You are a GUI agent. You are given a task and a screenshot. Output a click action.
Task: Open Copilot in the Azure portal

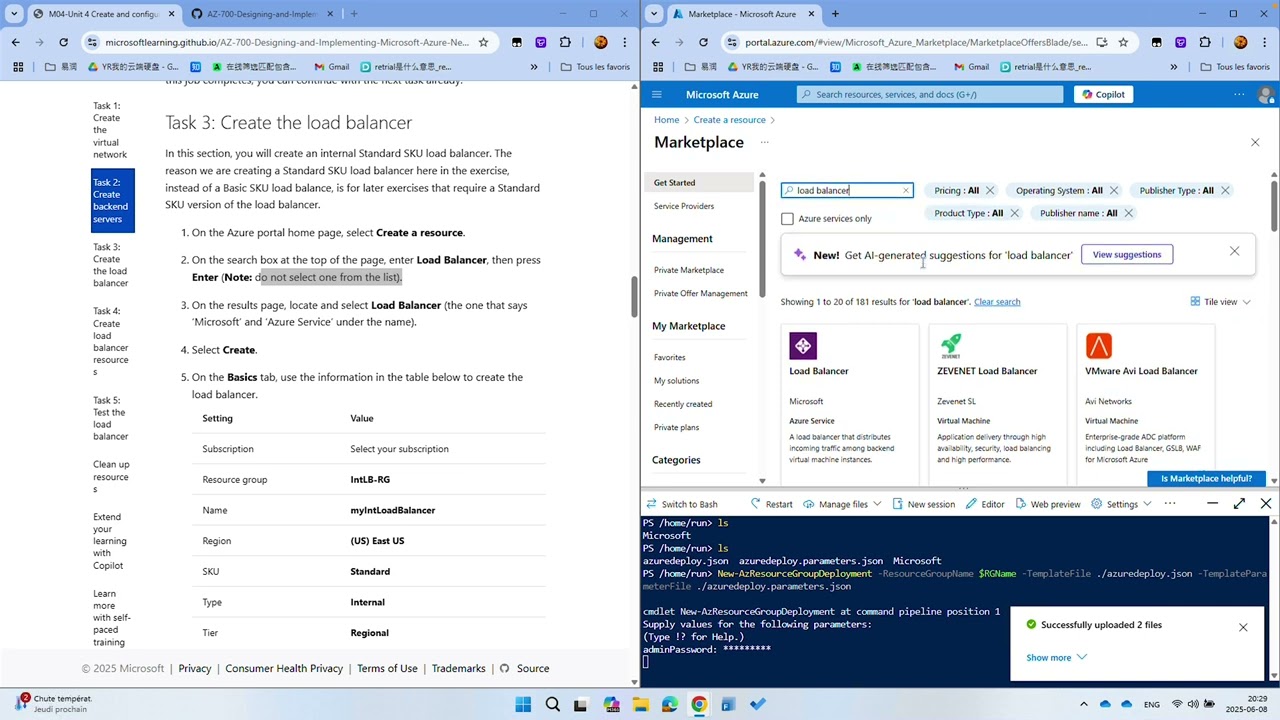pyautogui.click(x=1103, y=94)
